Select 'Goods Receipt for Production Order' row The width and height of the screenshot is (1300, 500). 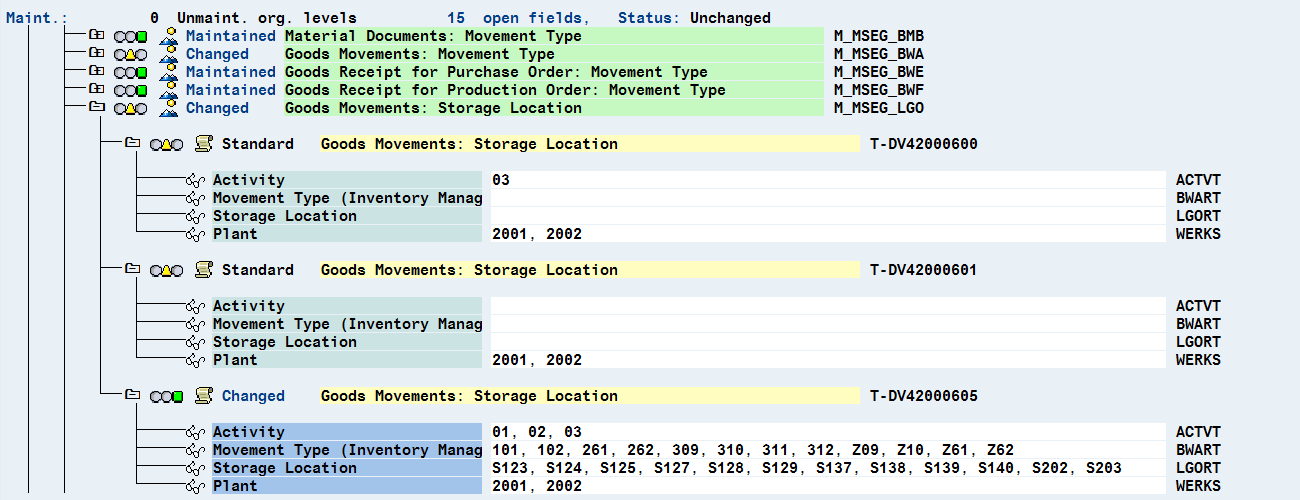(552, 90)
